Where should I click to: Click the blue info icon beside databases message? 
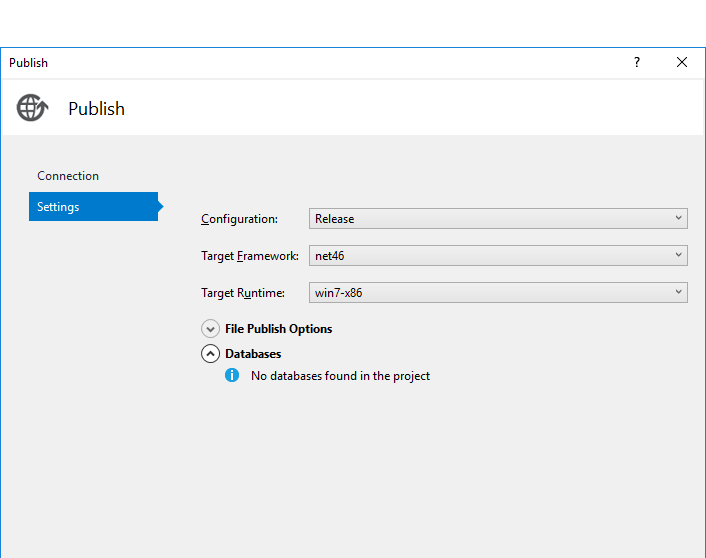click(232, 376)
